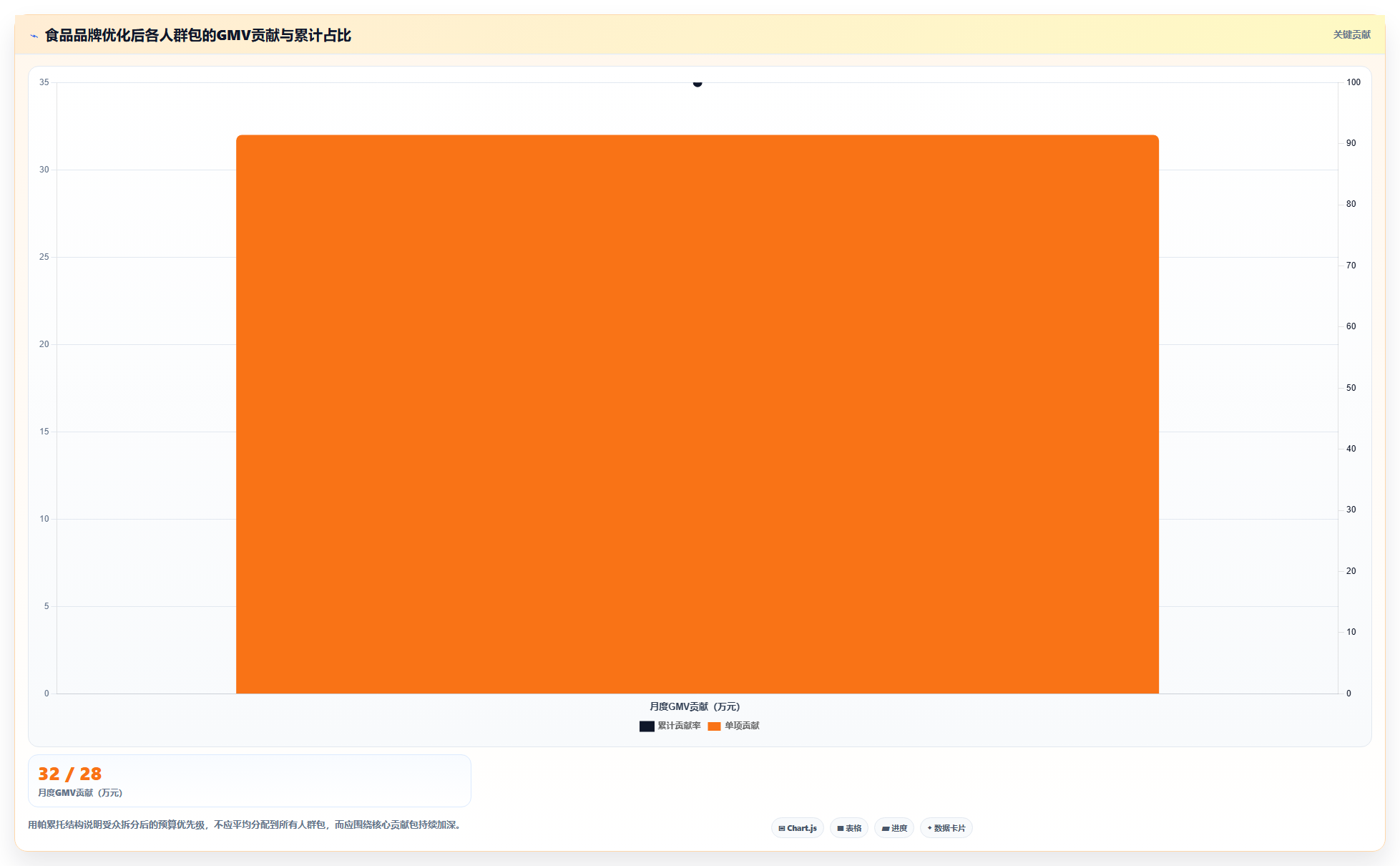The image size is (1400, 866).
Task: Click the card caption 月度GMV贡献（万元）
Action: coord(80,793)
